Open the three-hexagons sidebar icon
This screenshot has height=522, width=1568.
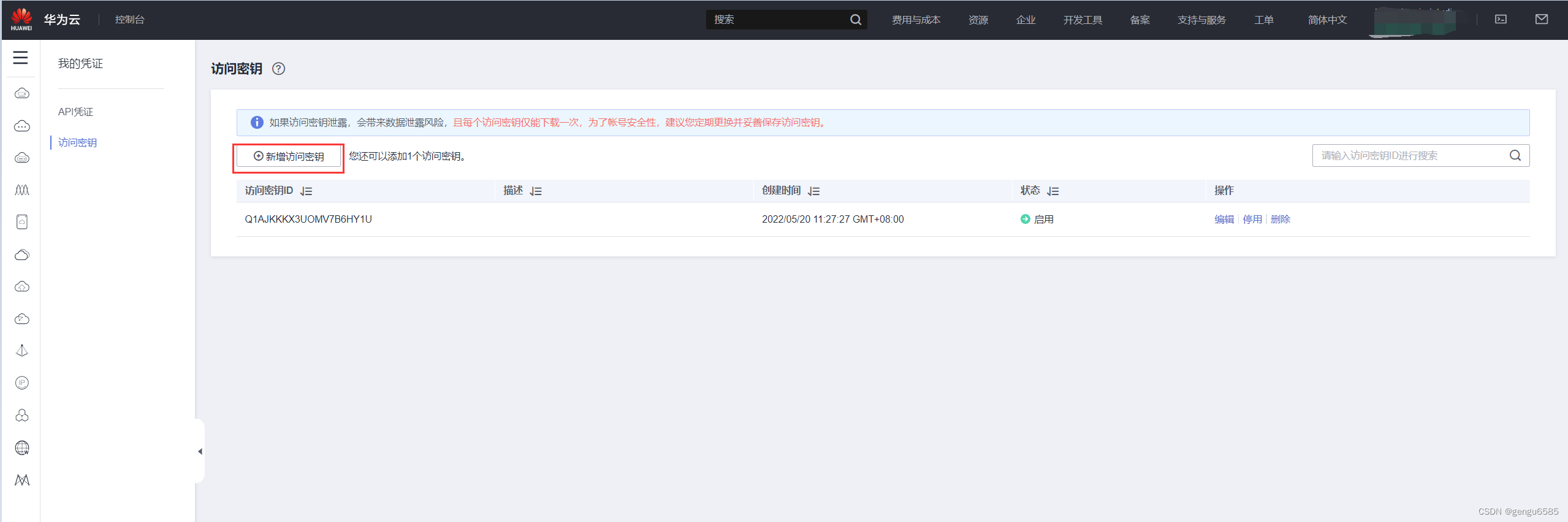22,415
